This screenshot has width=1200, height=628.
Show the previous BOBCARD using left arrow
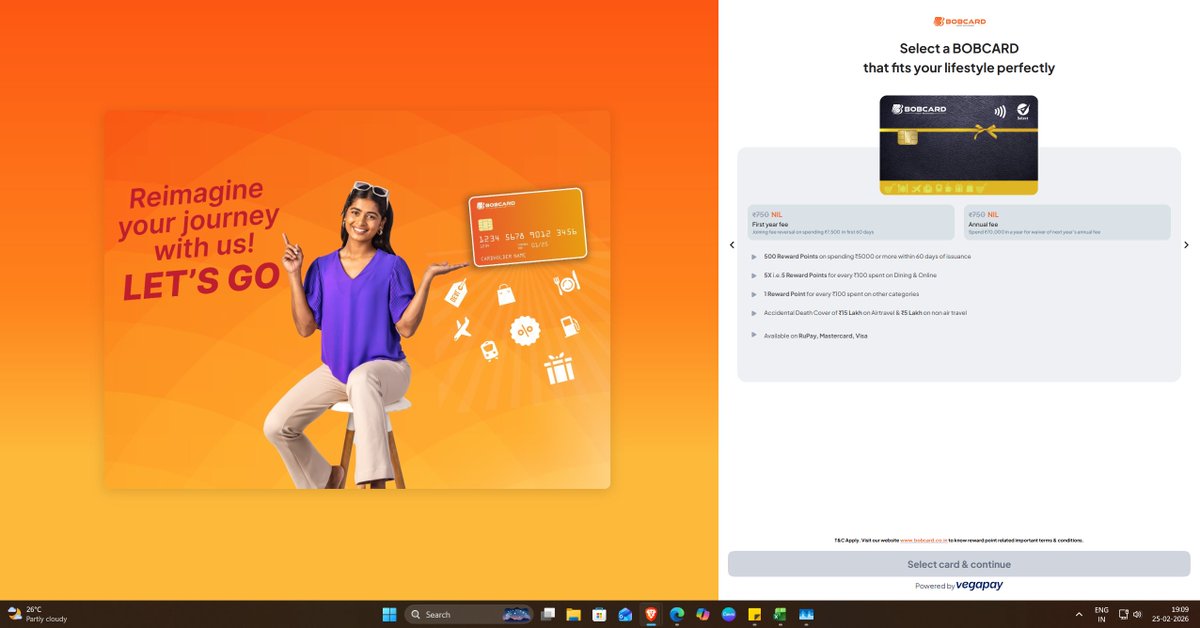pos(732,245)
